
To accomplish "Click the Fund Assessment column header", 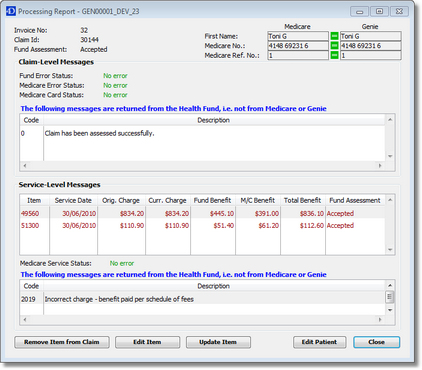I will point(355,200).
